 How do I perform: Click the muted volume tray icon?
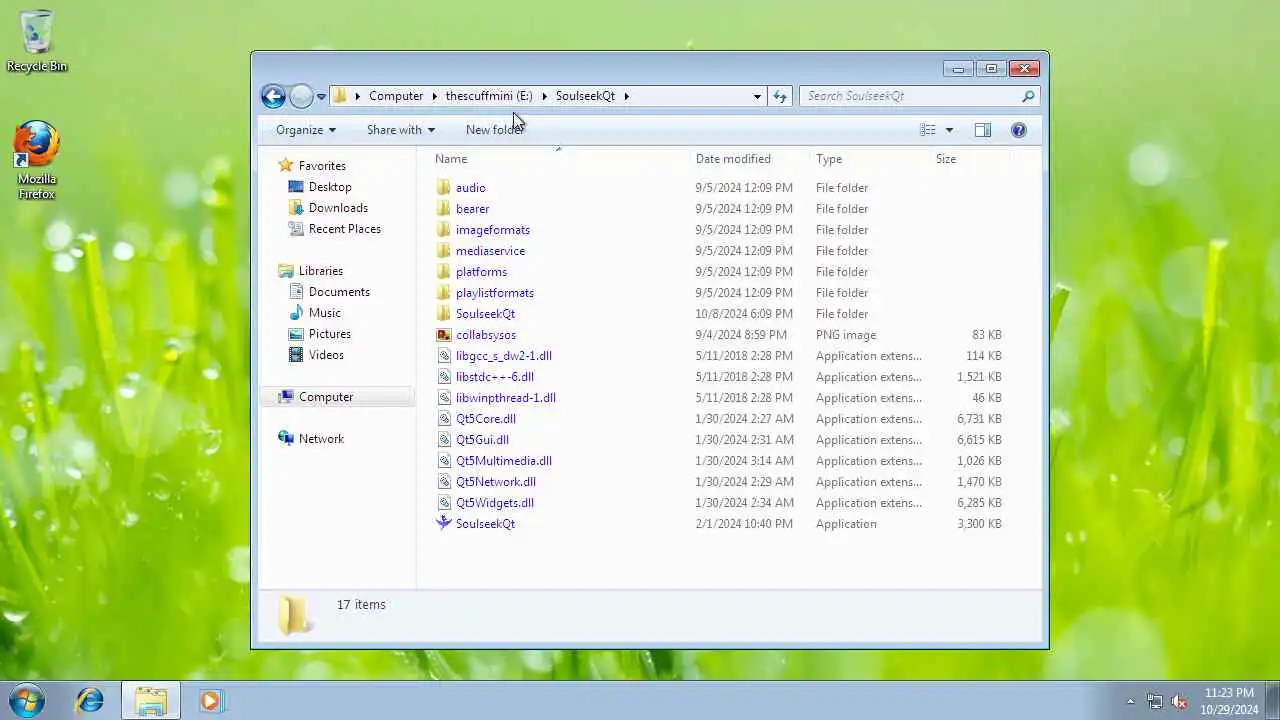tap(1179, 702)
